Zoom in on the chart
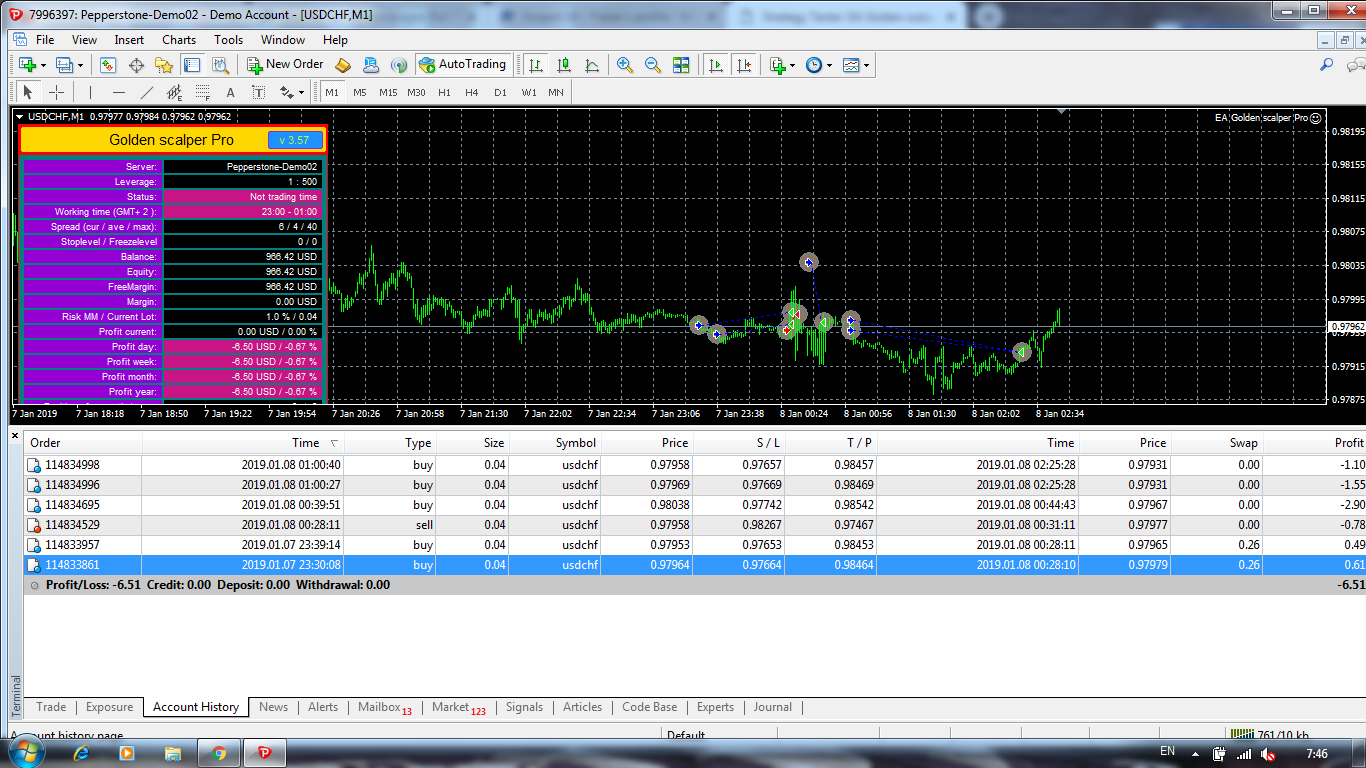 pos(625,65)
